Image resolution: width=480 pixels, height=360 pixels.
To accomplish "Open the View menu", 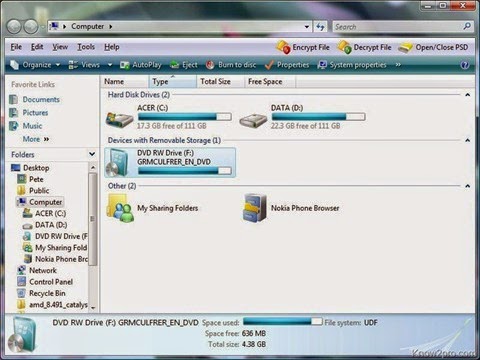I will click(60, 47).
